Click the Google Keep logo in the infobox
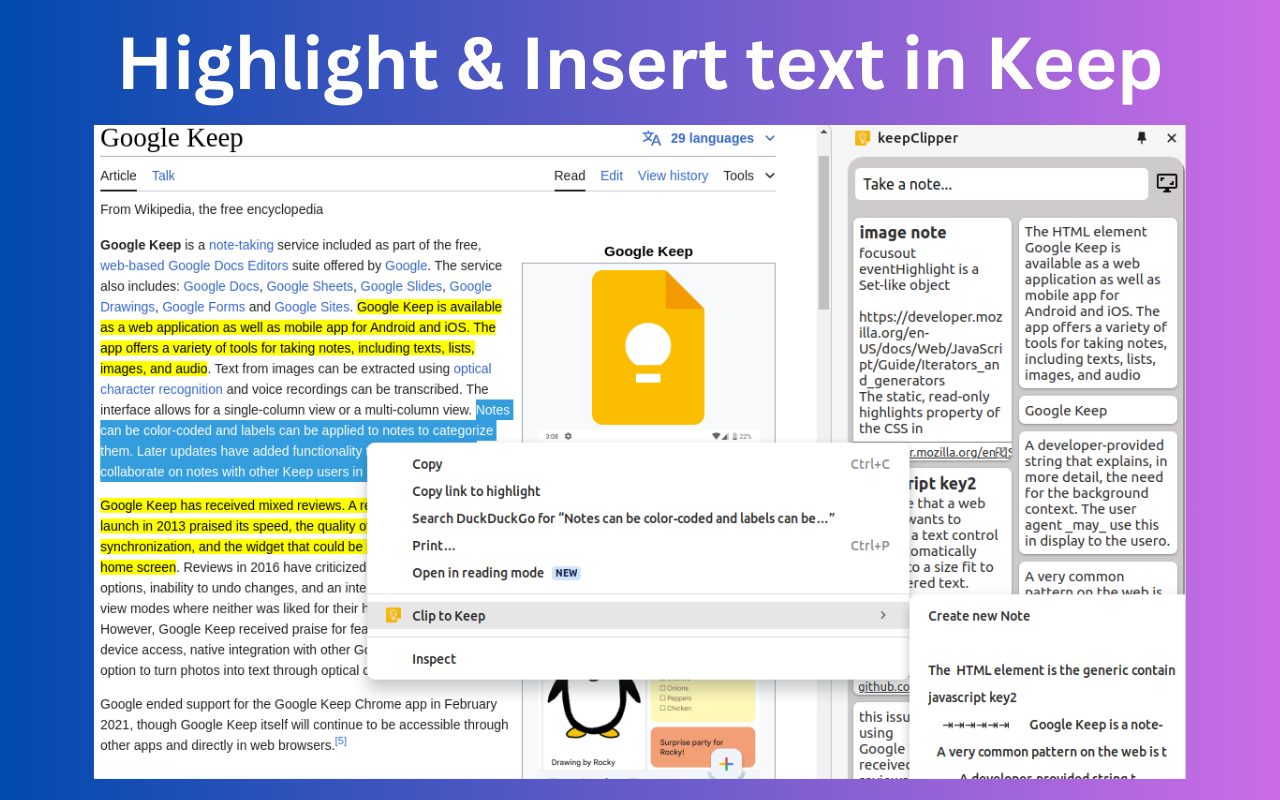The height and width of the screenshot is (800, 1280). [x=648, y=346]
